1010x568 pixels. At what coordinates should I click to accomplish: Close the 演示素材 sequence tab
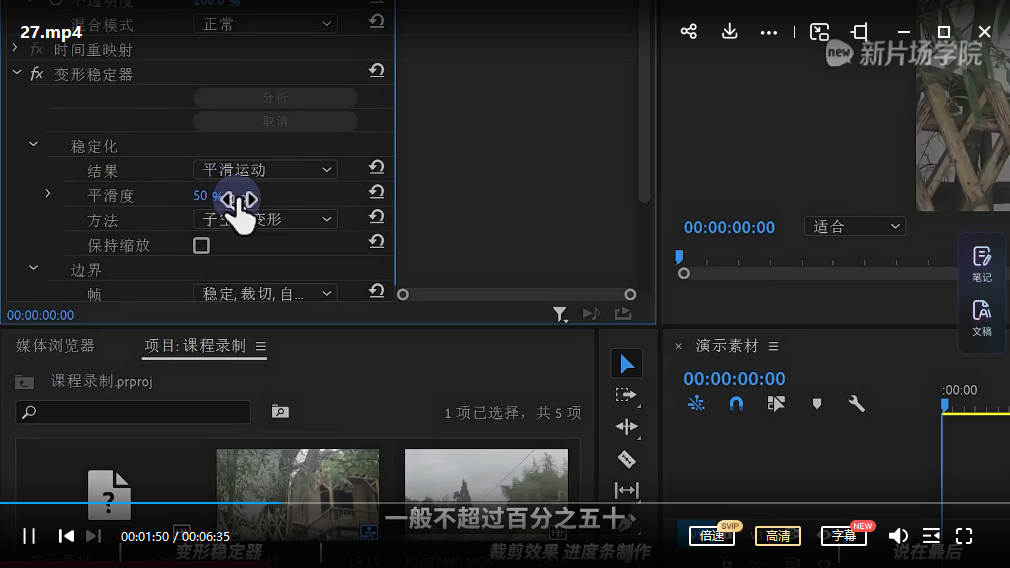click(x=678, y=346)
